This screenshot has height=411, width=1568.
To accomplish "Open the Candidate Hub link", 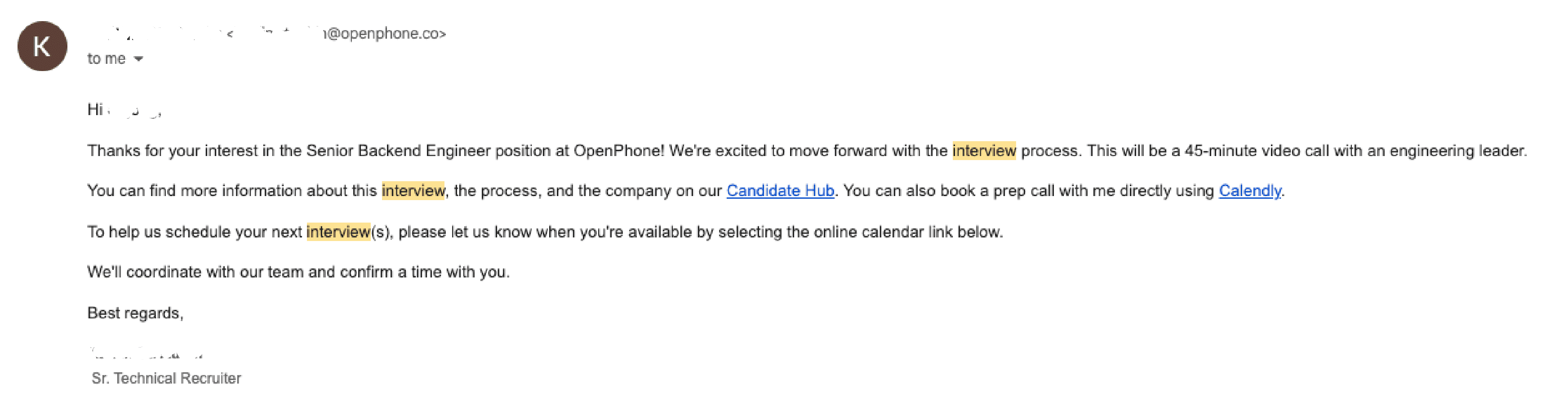I will click(780, 191).
